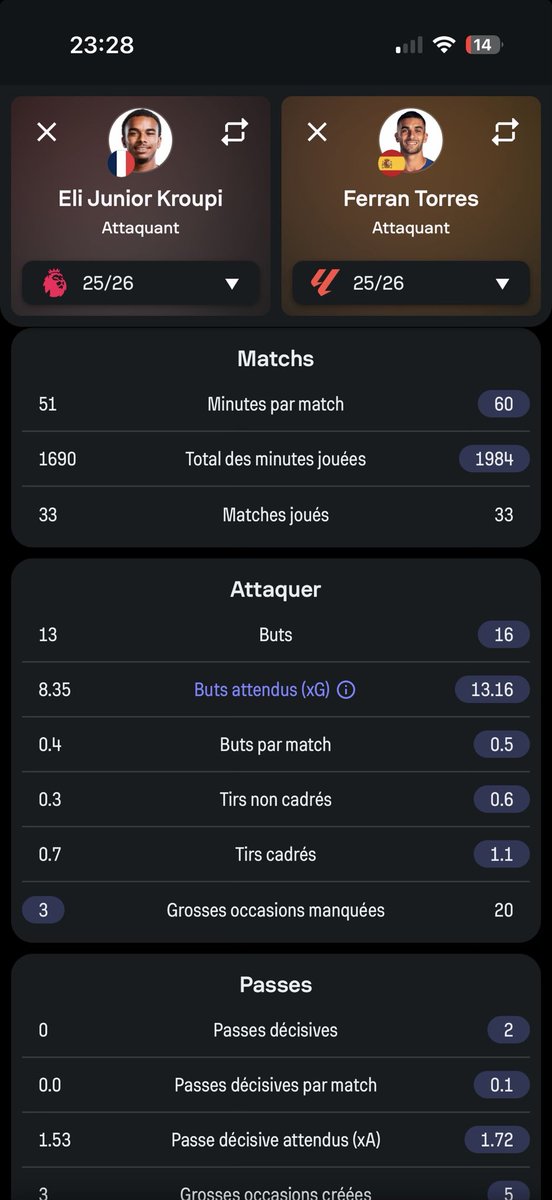This screenshot has height=1200, width=552.
Task: Select the Matchs section header
Action: coord(276,359)
